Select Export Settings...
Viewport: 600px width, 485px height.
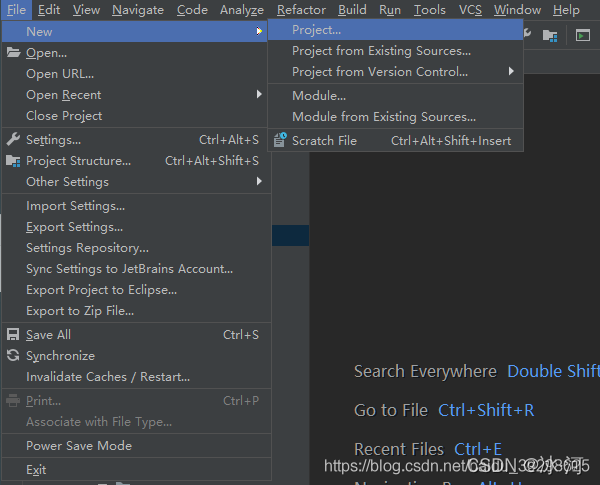136,227
